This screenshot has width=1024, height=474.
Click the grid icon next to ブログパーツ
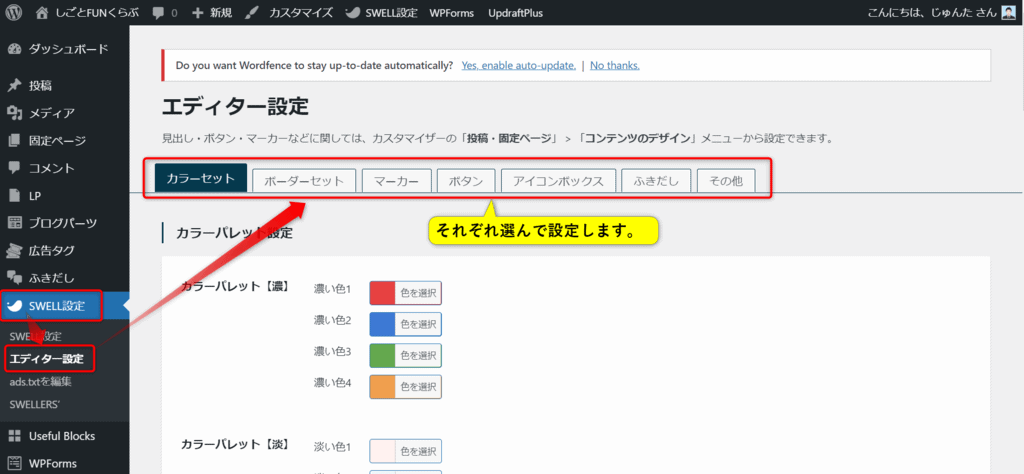[x=14, y=223]
